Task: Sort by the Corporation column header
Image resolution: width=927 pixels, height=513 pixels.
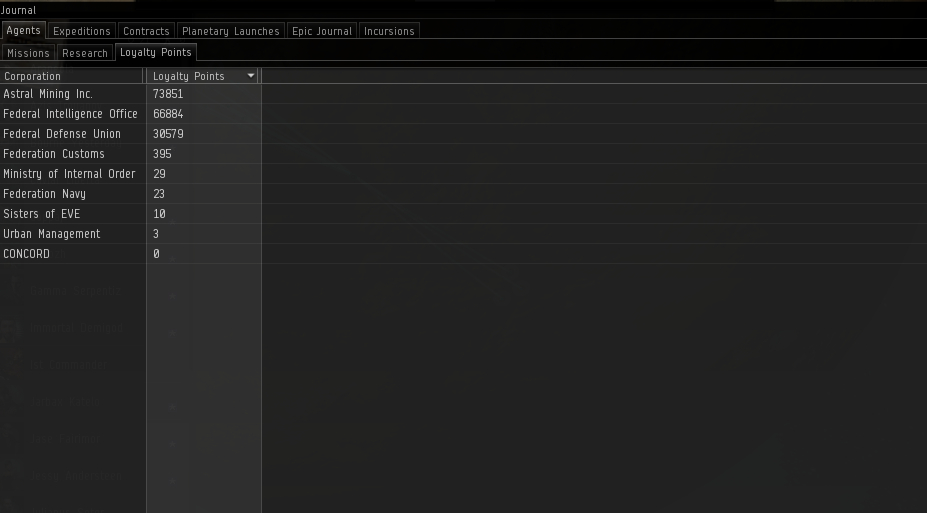Action: (x=72, y=76)
